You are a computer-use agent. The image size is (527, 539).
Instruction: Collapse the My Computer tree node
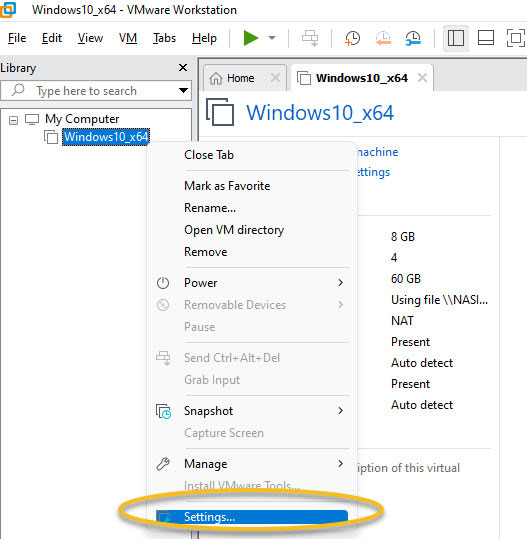pos(13,120)
